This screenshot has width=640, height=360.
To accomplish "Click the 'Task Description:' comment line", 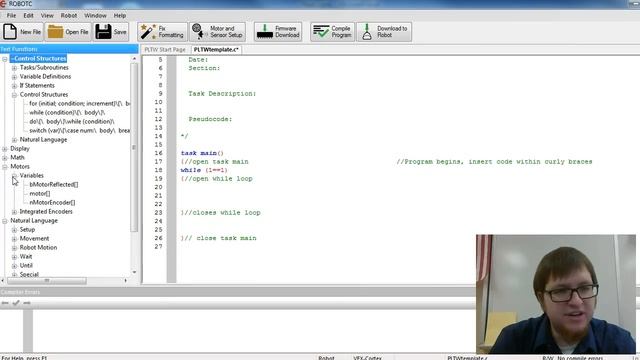I will pyautogui.click(x=222, y=94).
